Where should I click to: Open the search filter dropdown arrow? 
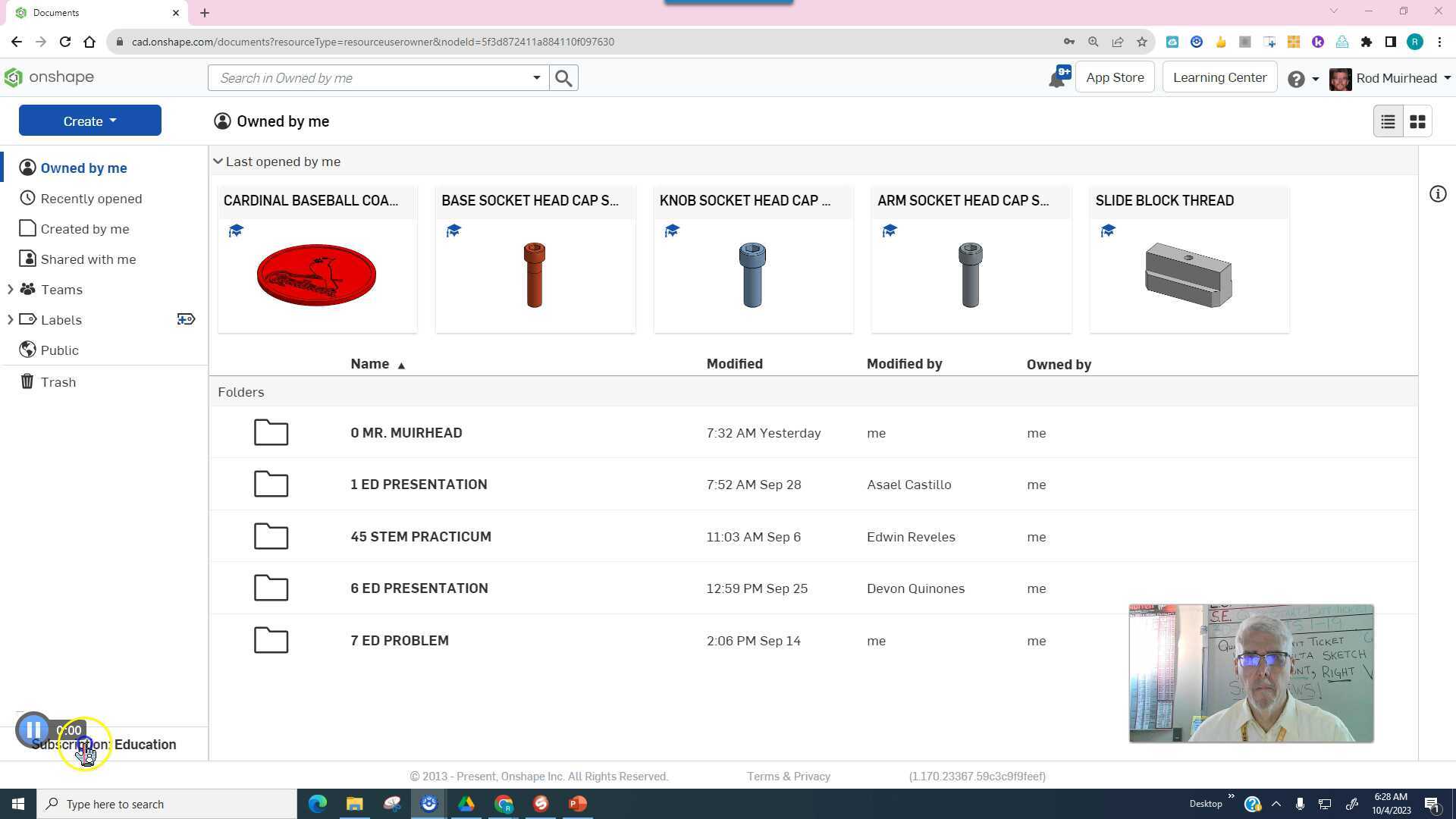pyautogui.click(x=536, y=78)
